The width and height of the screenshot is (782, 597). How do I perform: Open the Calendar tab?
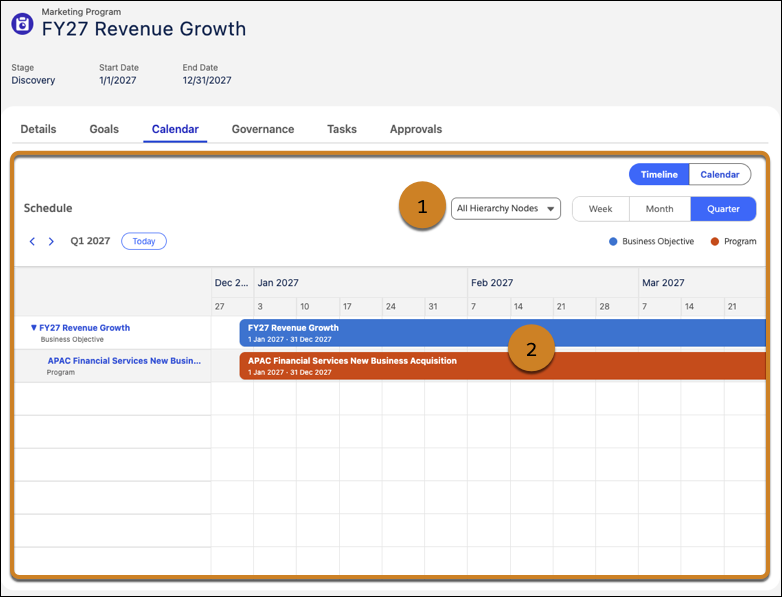175,129
